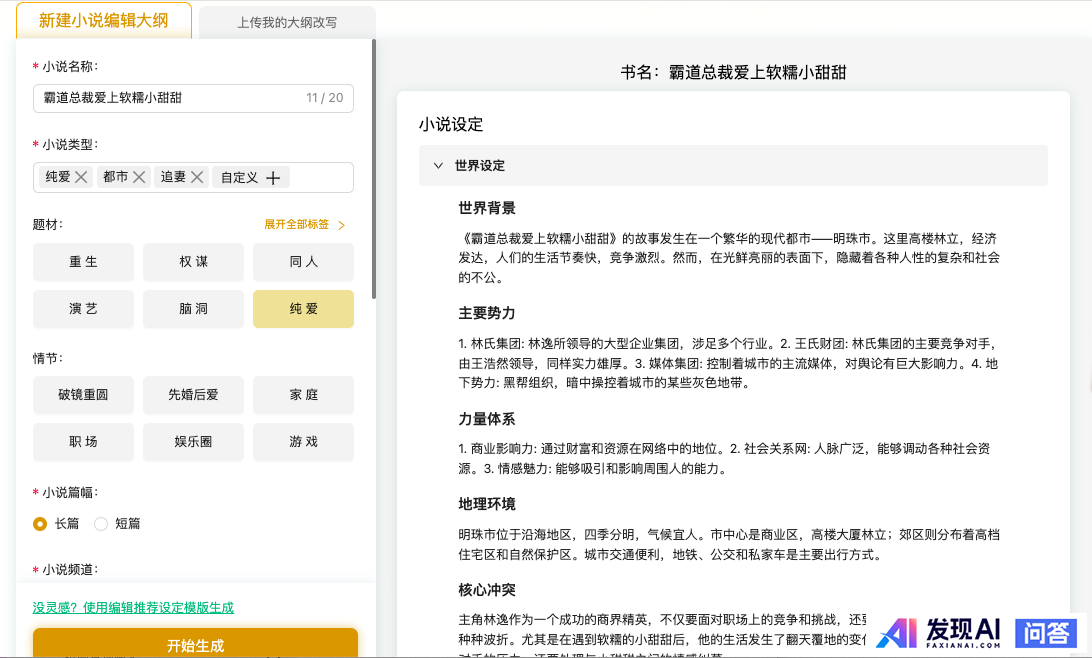The width and height of the screenshot is (1092, 658).
Task: Open the 新建小说编辑大纲 tab
Action: 104,21
